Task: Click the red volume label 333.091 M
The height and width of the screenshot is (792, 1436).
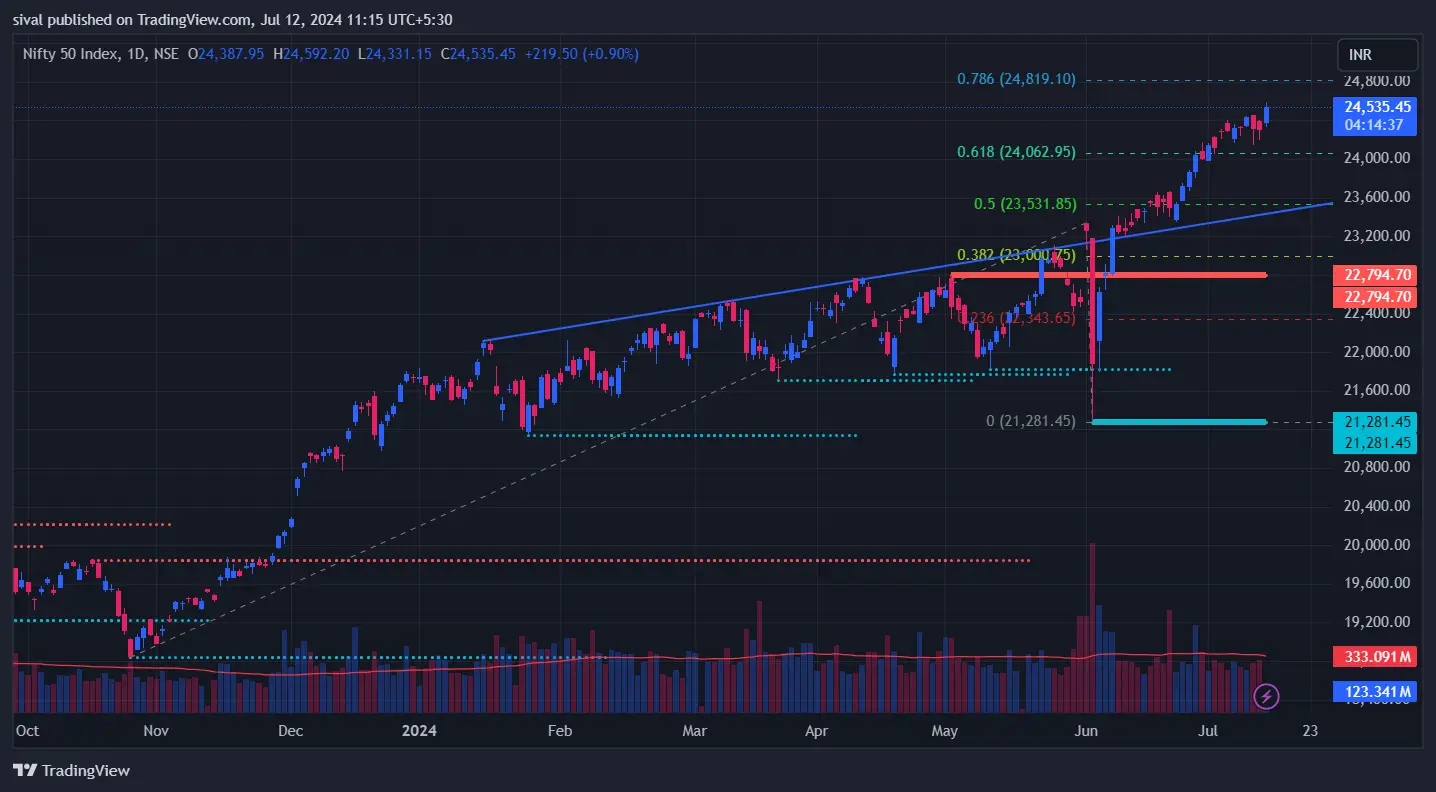Action: coord(1375,657)
